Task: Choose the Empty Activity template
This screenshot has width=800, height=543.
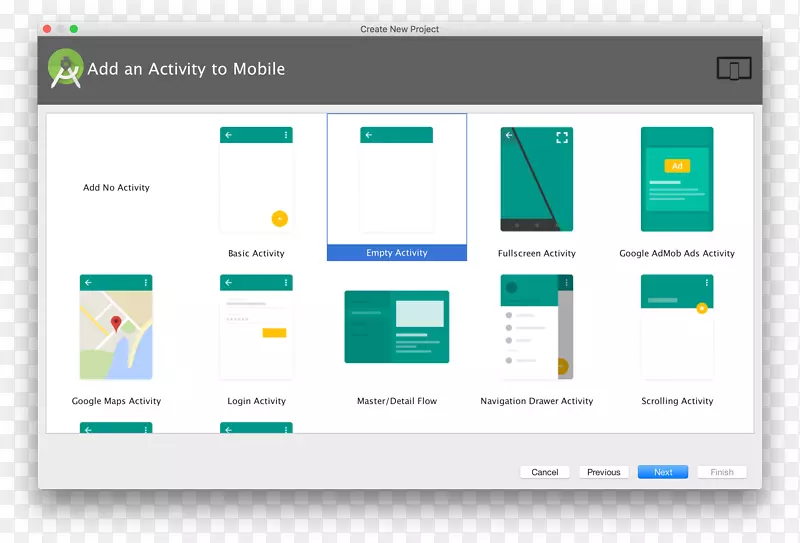Action: 397,181
